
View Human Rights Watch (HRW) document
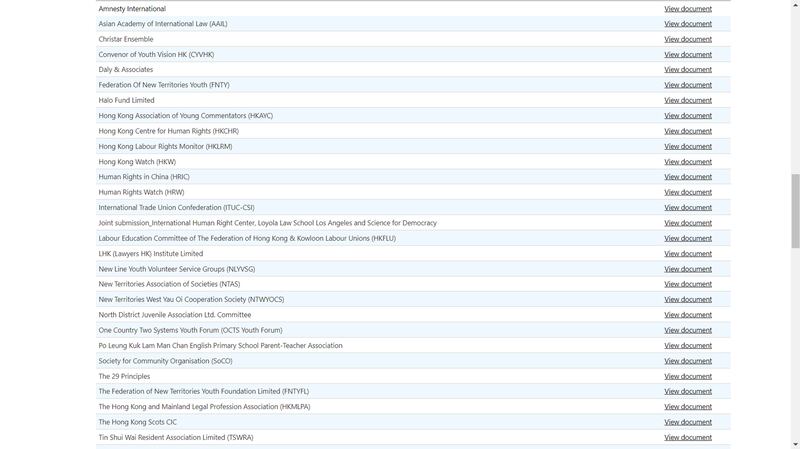[x=688, y=192]
